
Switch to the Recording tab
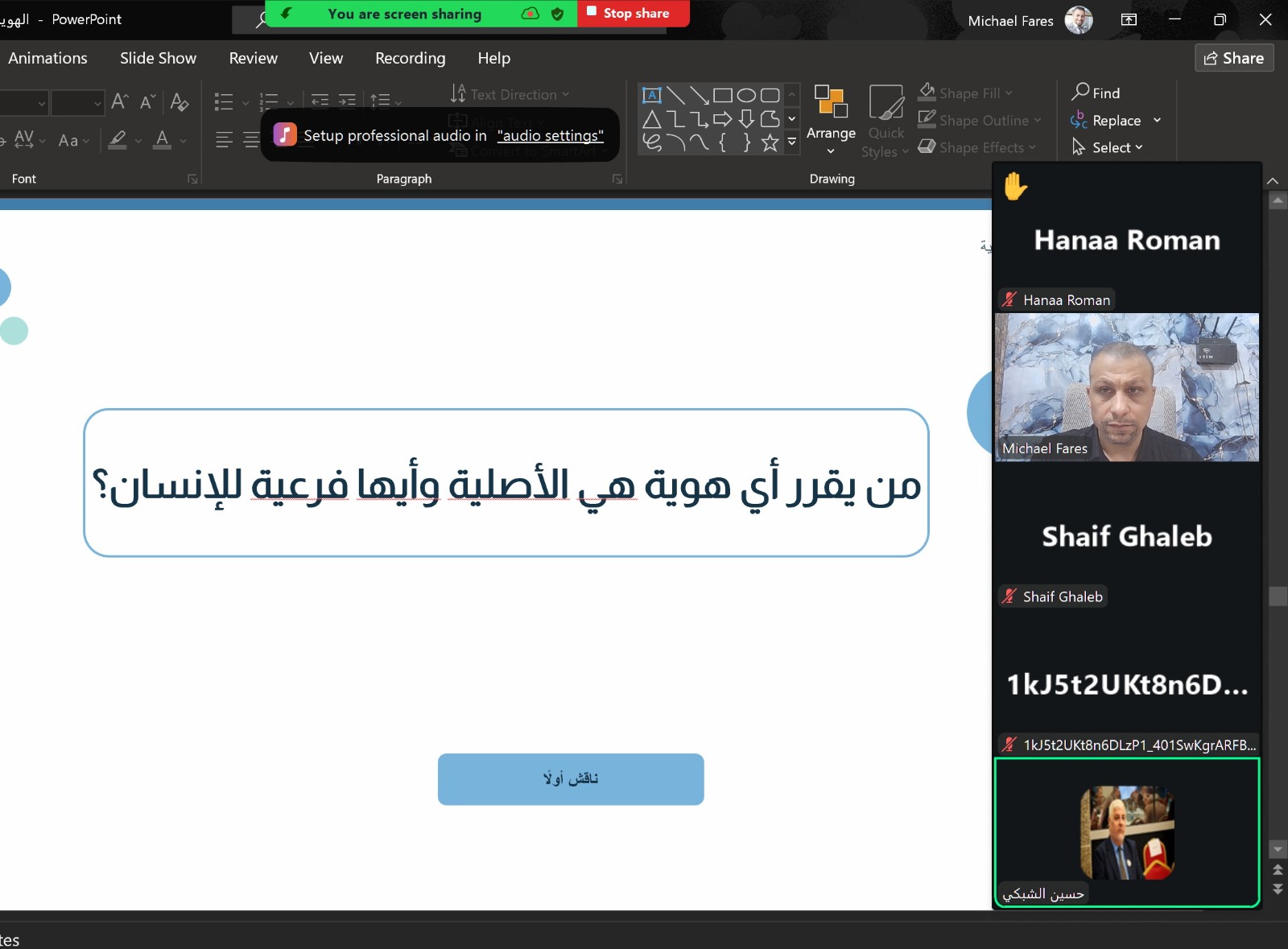coord(410,58)
